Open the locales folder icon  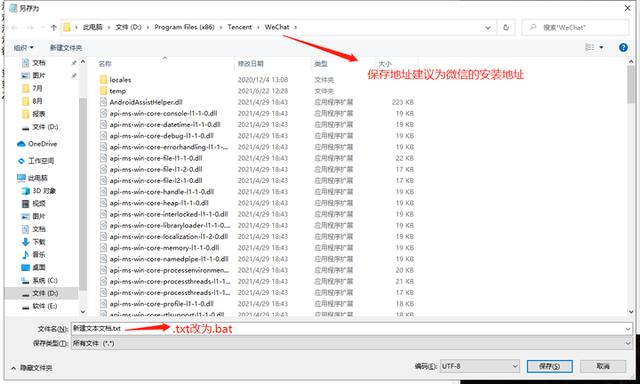tap(104, 80)
